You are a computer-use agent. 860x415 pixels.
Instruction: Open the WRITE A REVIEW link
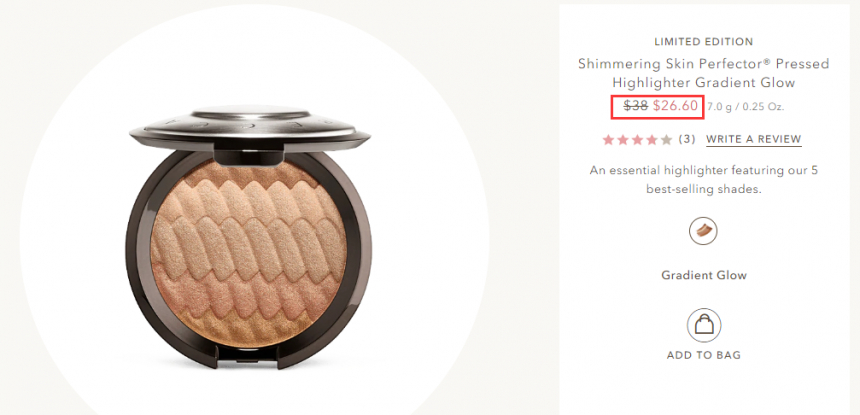click(x=754, y=139)
